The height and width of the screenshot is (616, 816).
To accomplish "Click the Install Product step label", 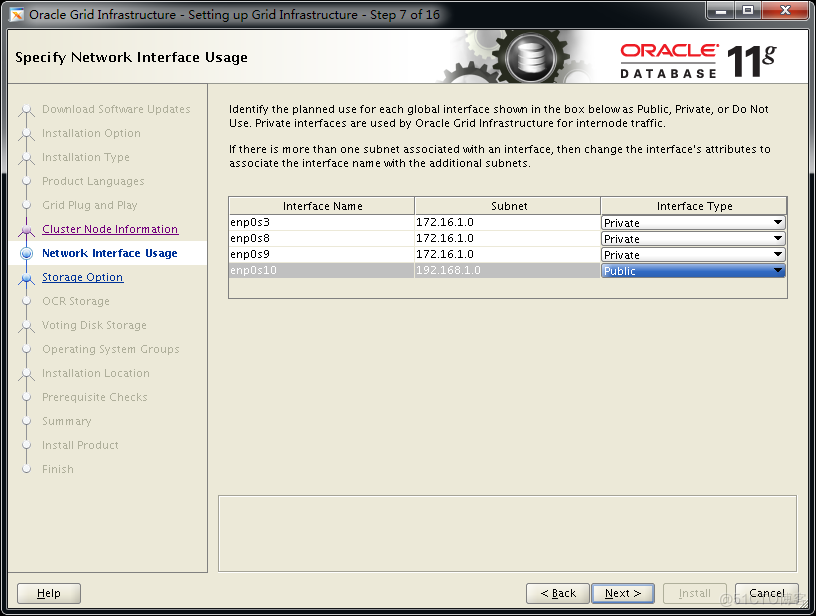I will coord(80,445).
